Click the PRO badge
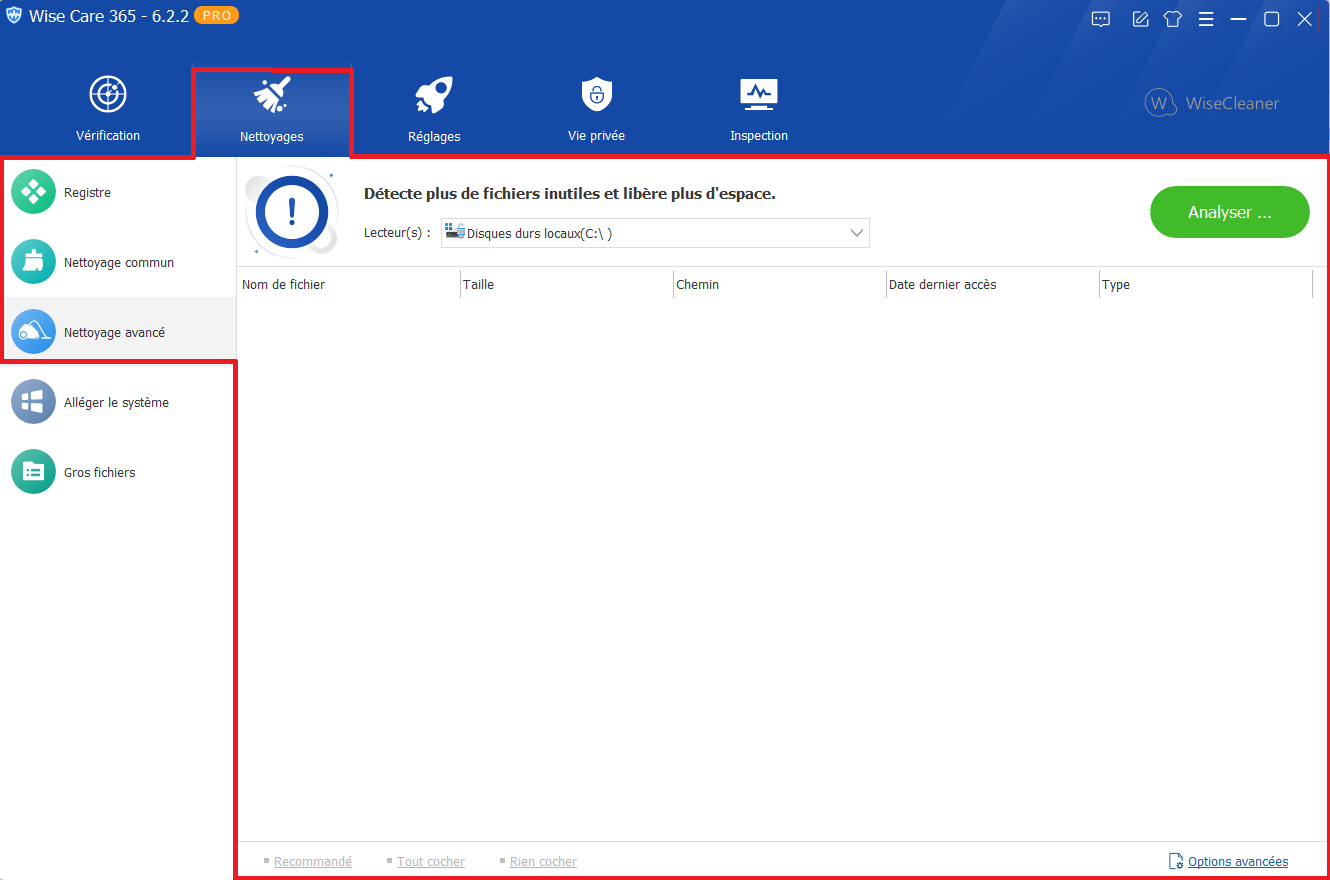 click(x=216, y=16)
